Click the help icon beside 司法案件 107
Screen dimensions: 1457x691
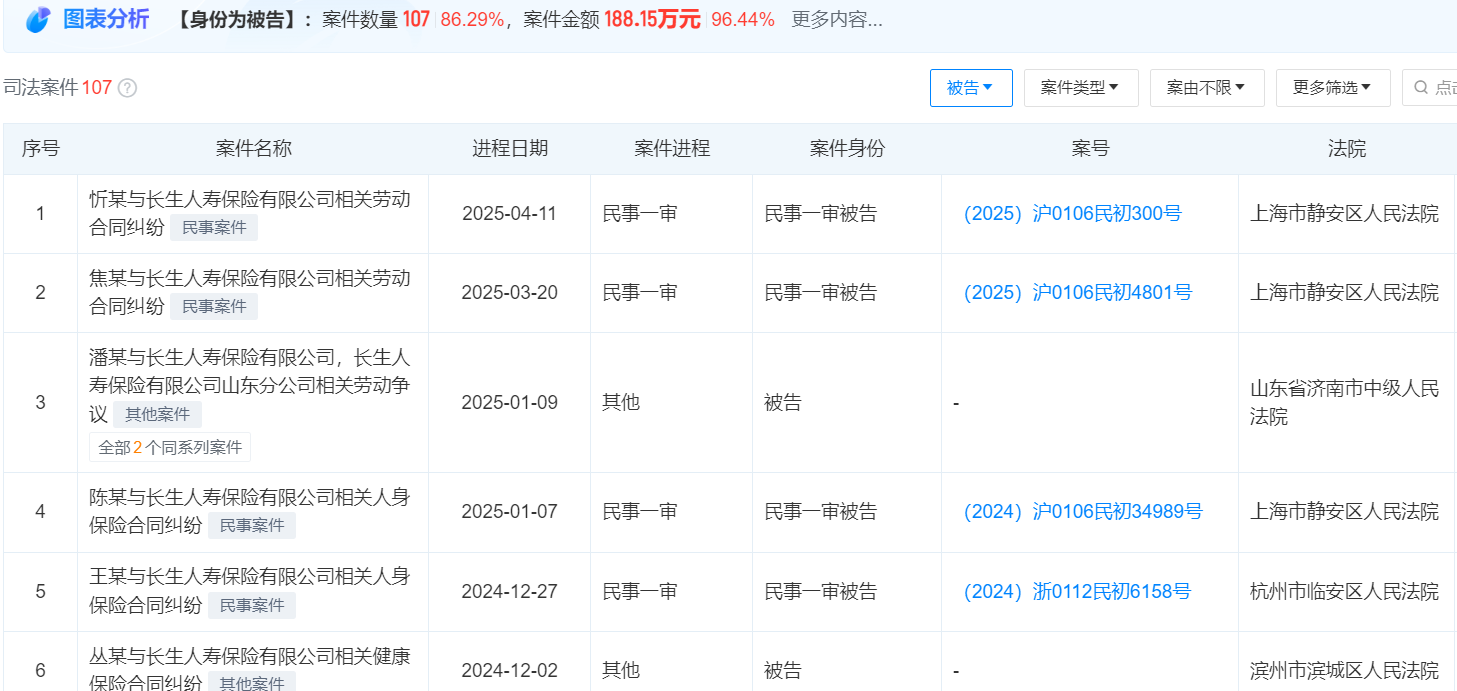[127, 88]
